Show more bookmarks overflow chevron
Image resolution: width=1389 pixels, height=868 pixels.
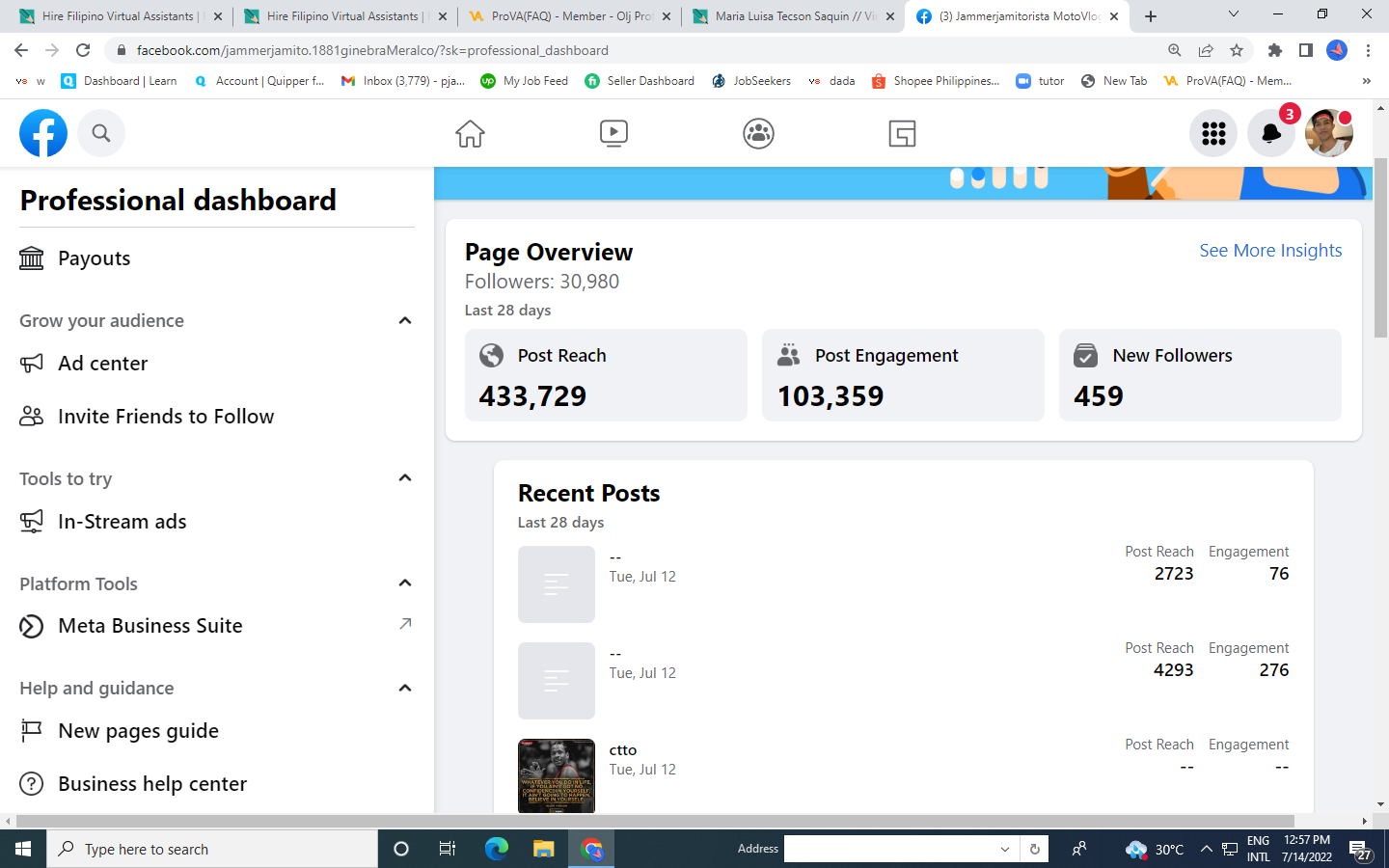(1366, 81)
